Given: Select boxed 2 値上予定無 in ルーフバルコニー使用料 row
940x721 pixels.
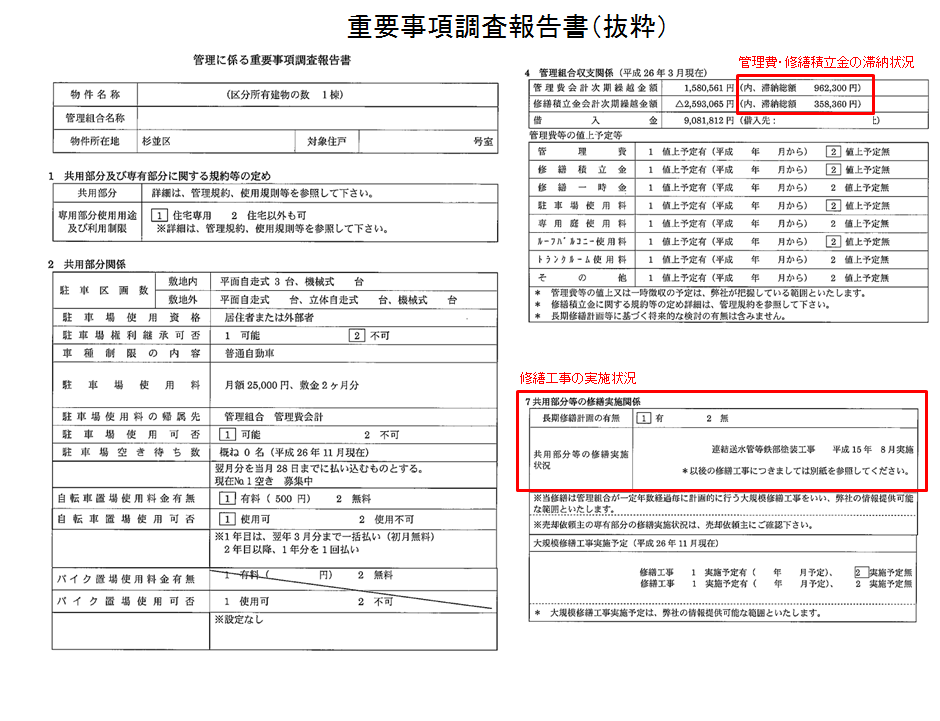Looking at the screenshot, I should tap(858, 242).
